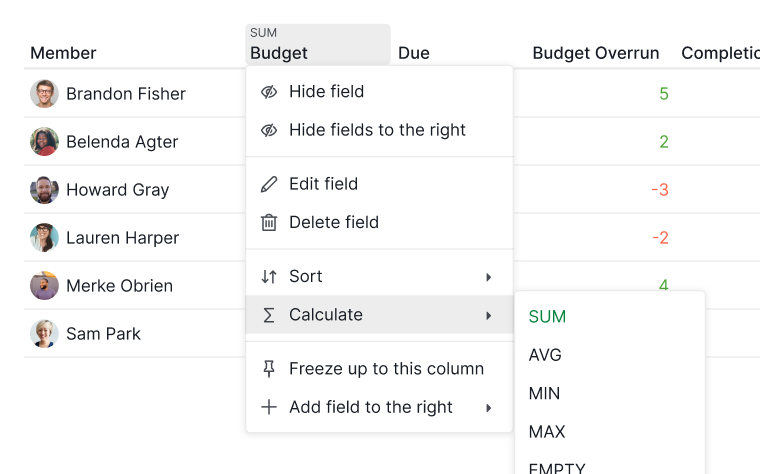Select the MAX calculation option
Viewport: 760px width, 474px height.
[x=547, y=432]
